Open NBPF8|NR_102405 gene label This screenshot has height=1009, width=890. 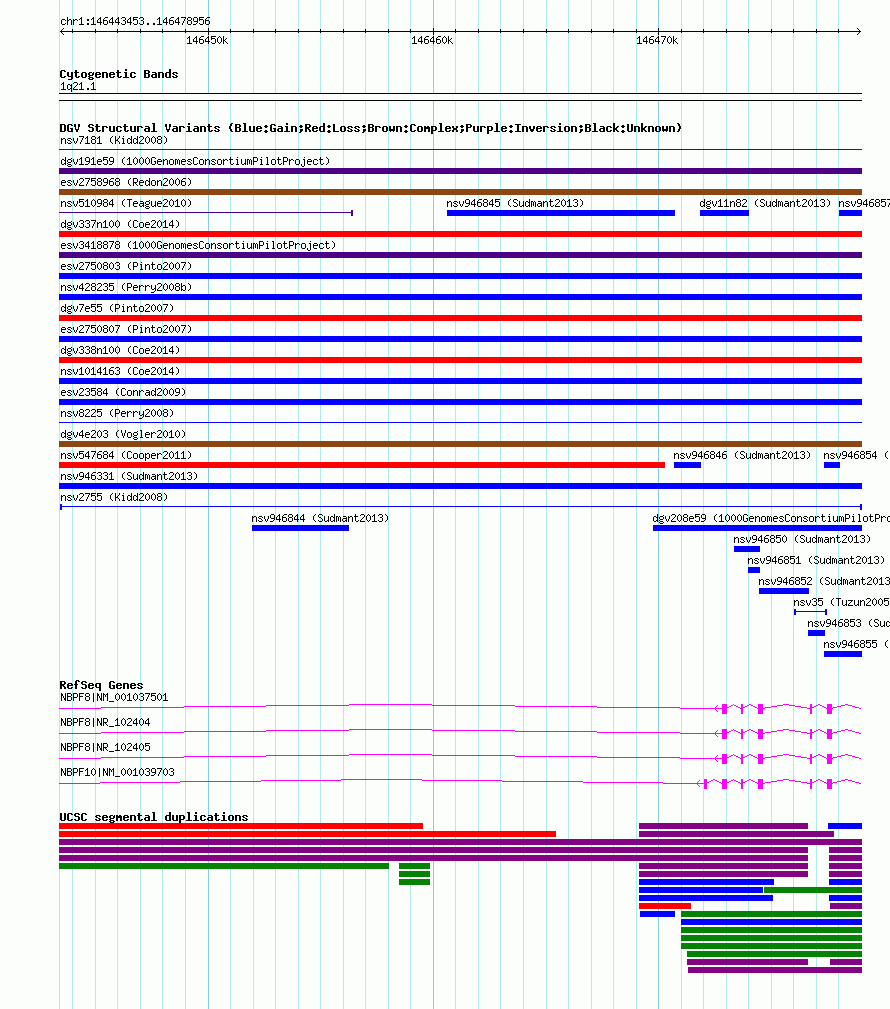click(105, 748)
